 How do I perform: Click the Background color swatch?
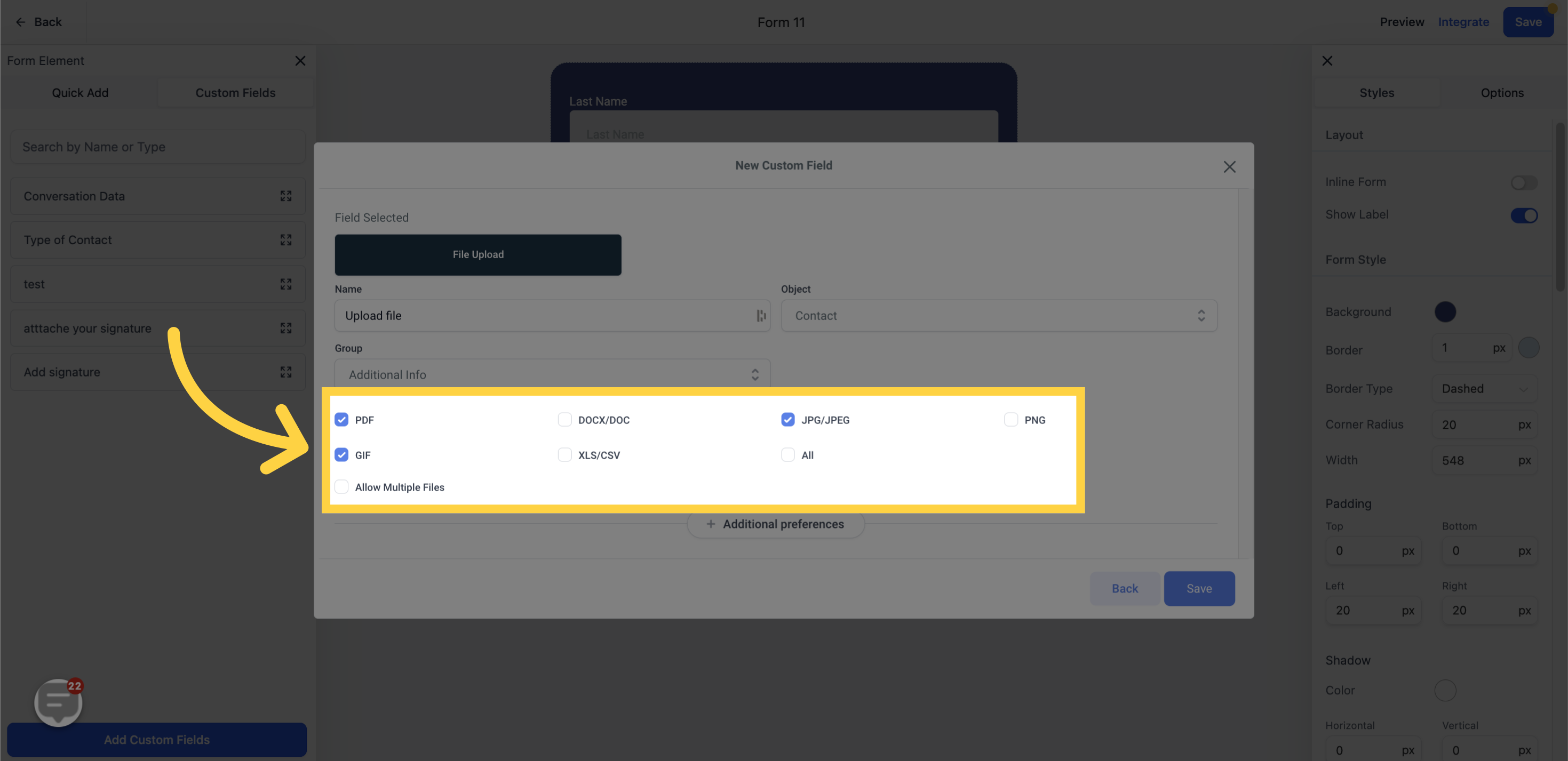[x=1445, y=311]
